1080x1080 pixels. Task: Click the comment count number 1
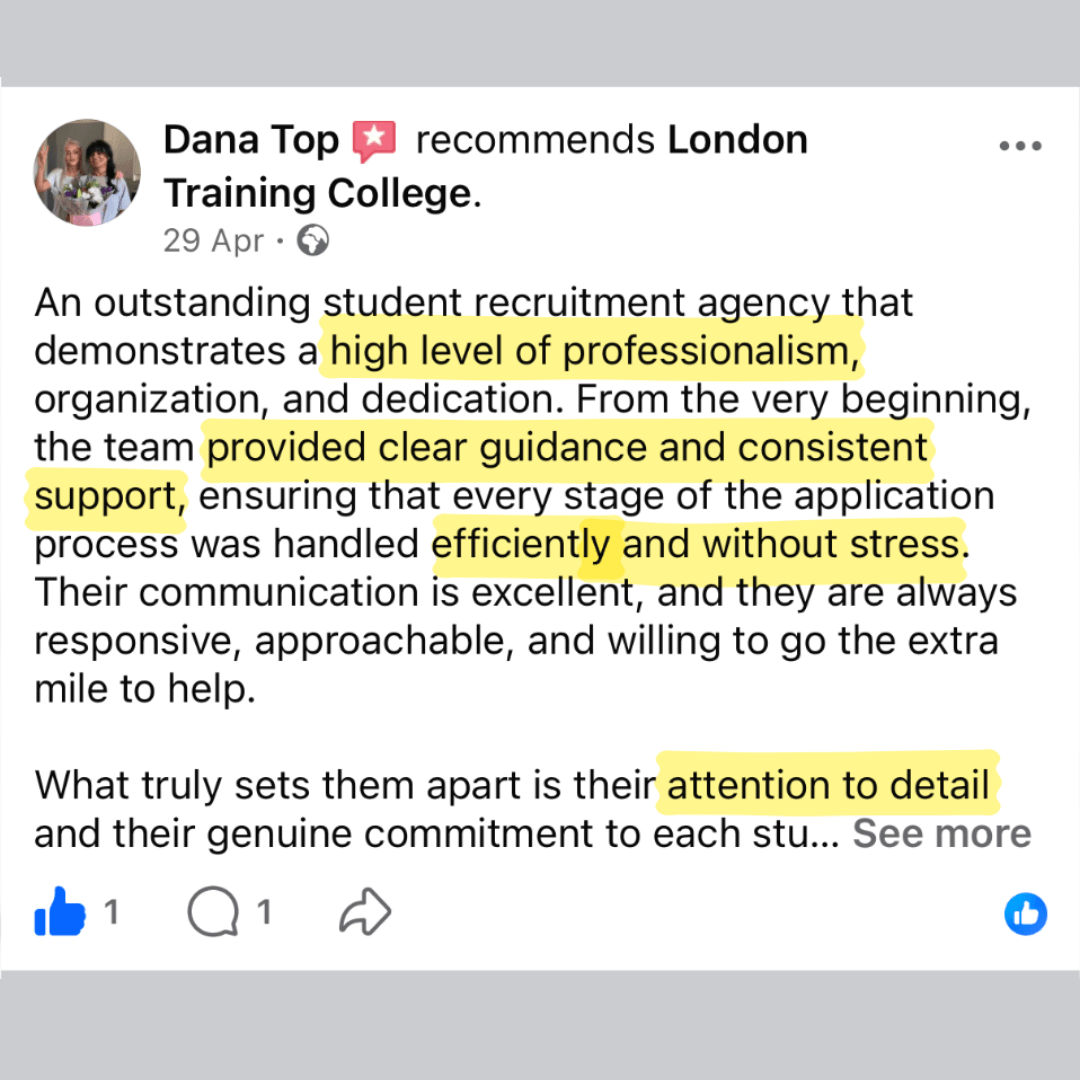(264, 912)
